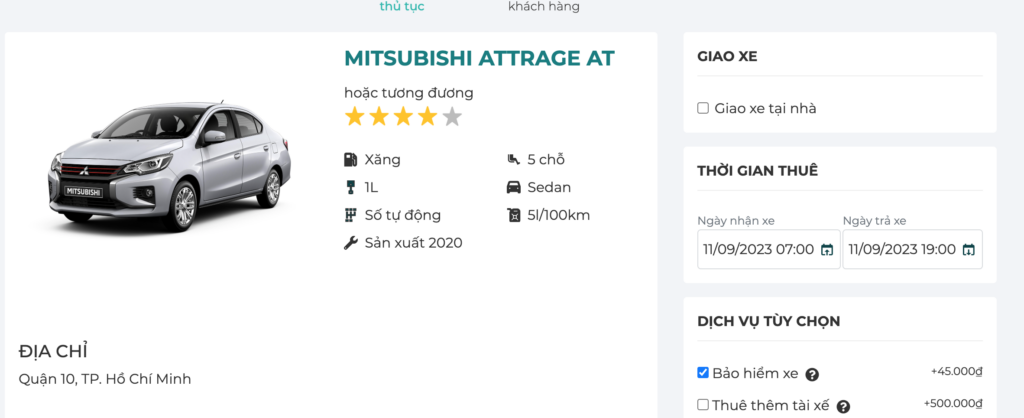Enable the Giao xe tại nhà checkbox

pos(703,108)
